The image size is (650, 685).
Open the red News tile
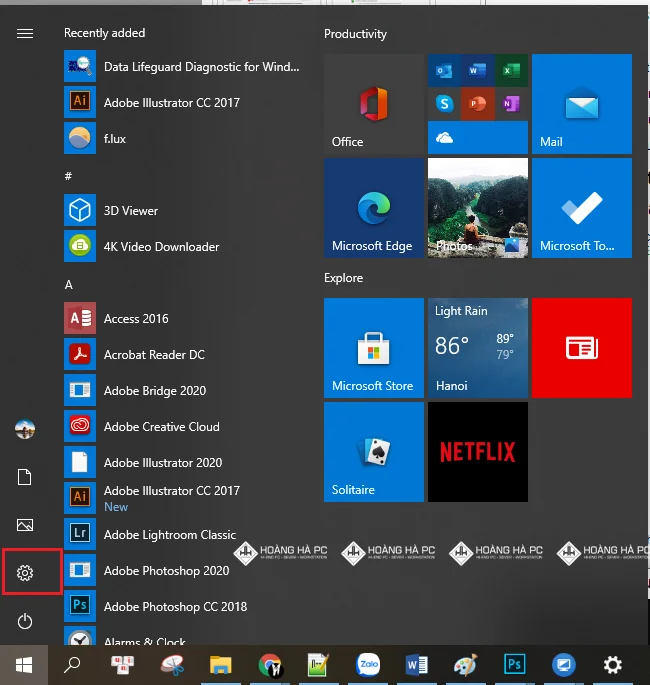582,348
